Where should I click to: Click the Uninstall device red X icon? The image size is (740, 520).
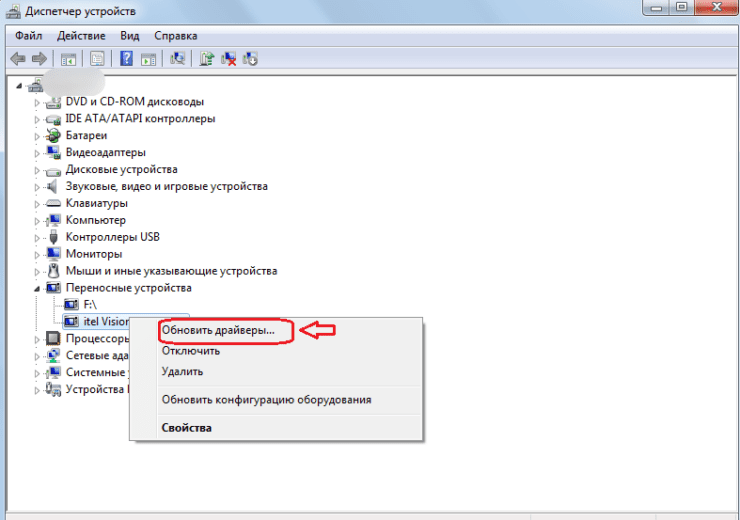point(228,59)
